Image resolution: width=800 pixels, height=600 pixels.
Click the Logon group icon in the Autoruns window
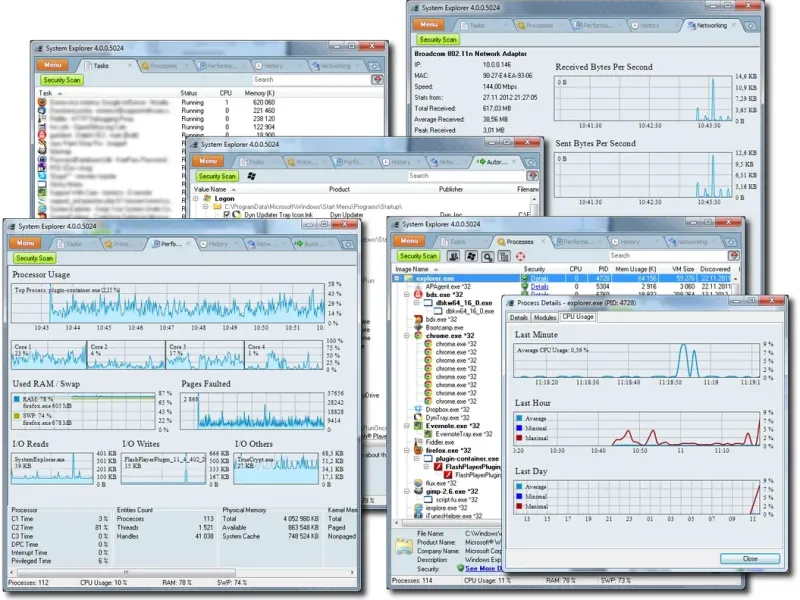pyautogui.click(x=207, y=198)
